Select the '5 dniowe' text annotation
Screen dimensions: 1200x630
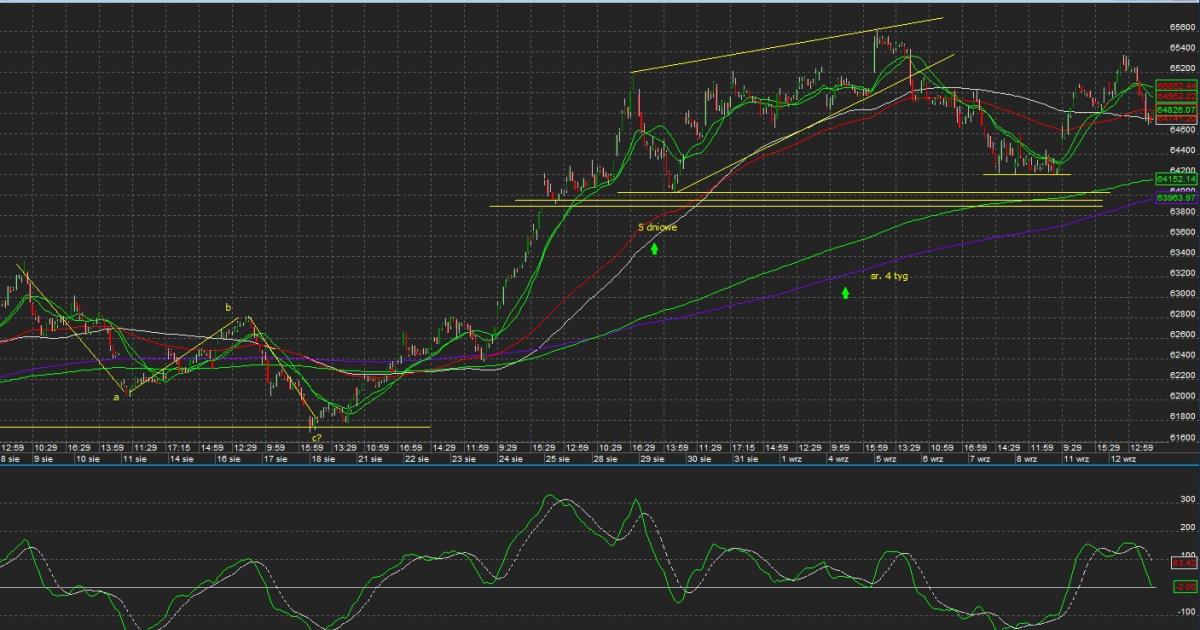[657, 227]
